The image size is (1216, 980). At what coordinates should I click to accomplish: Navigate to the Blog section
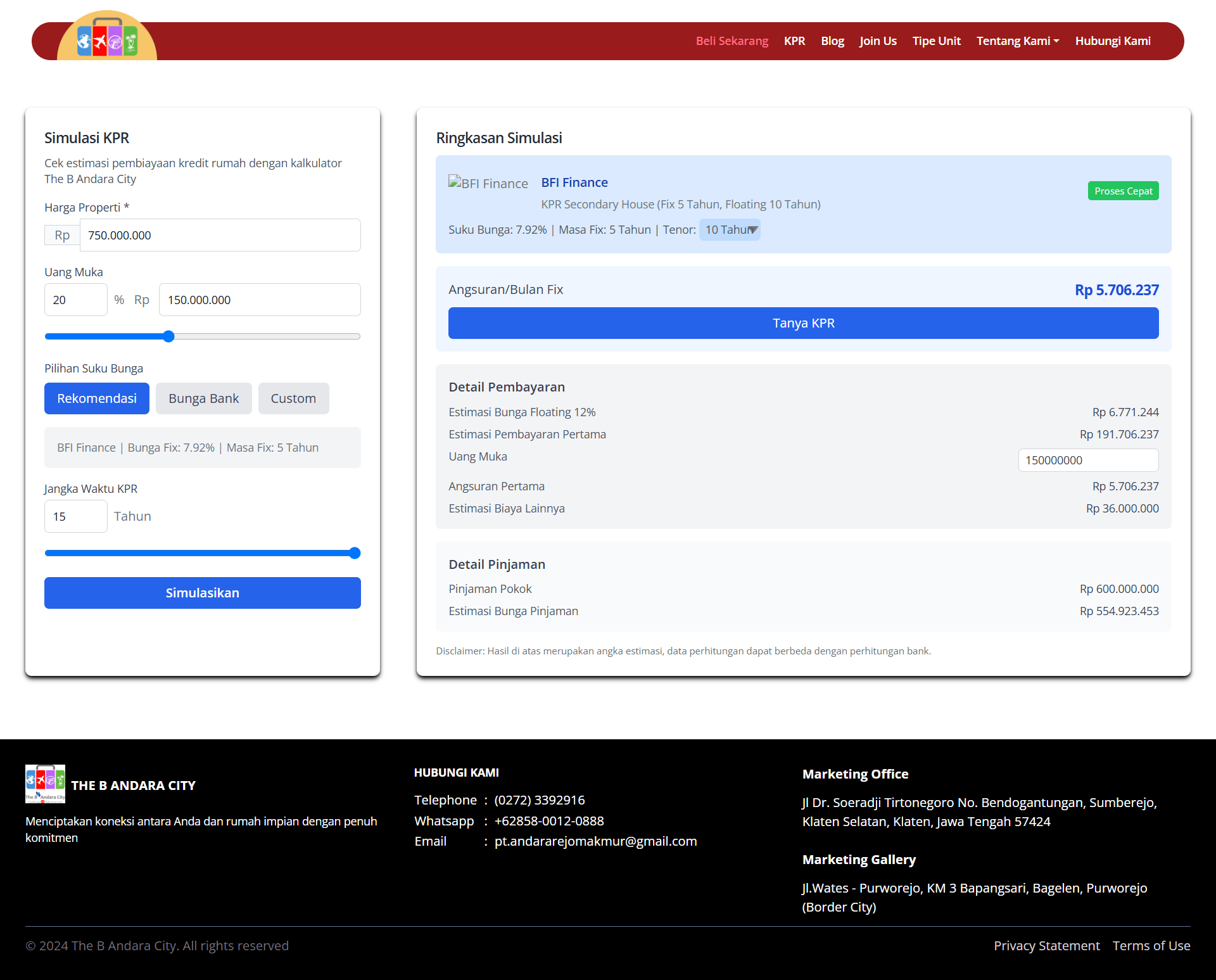pyautogui.click(x=832, y=41)
